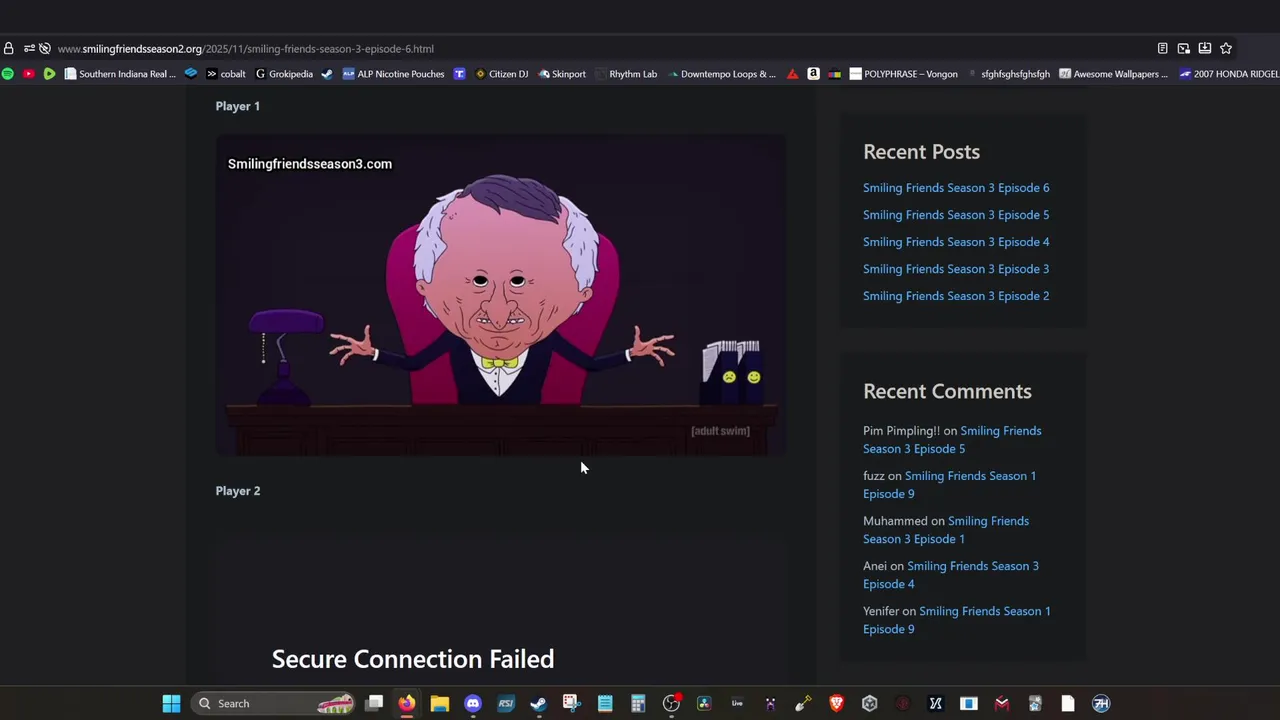Open the Amazon bookmark icon
The image size is (1280, 720).
tap(813, 74)
